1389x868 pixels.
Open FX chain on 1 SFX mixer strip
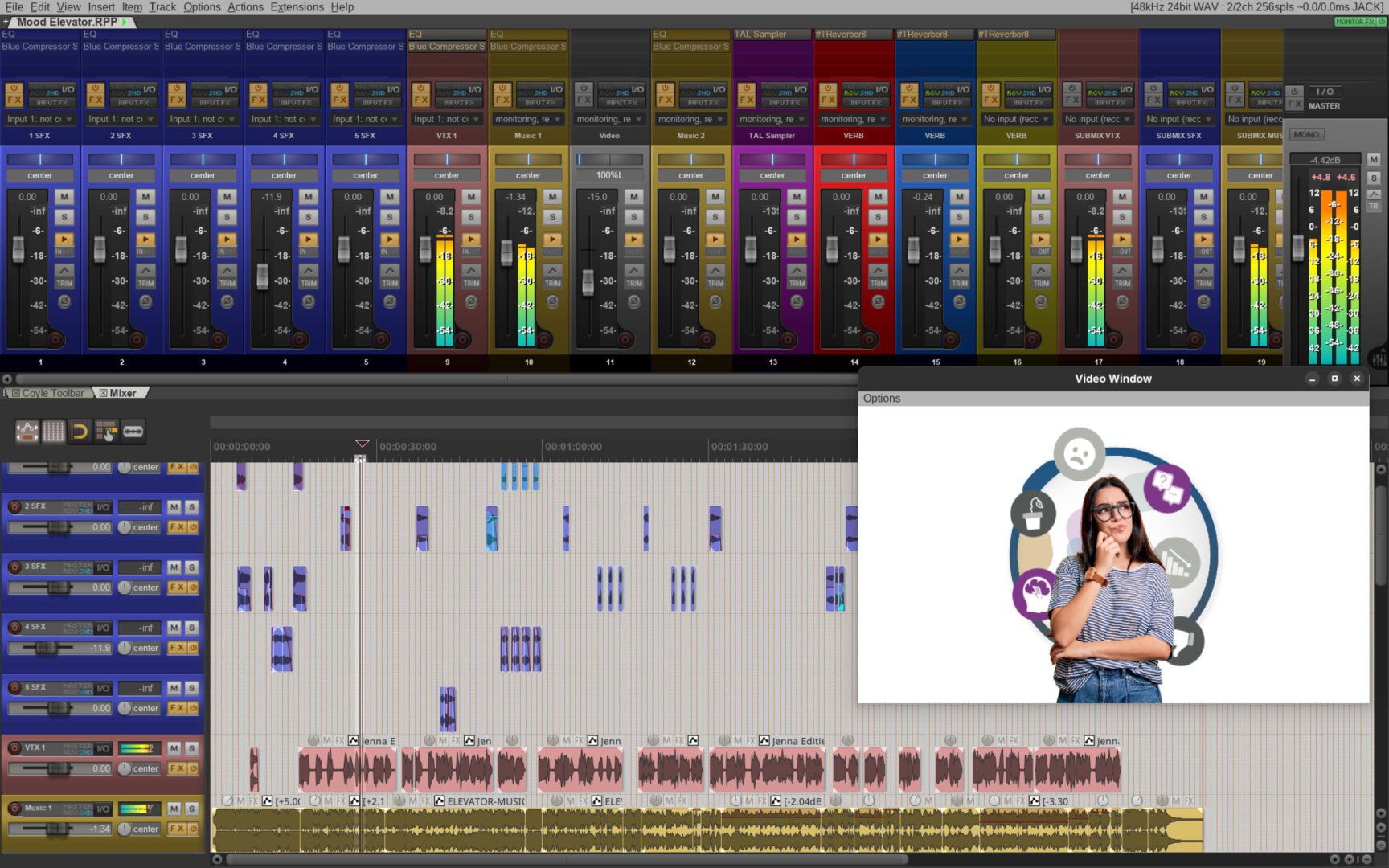click(14, 96)
